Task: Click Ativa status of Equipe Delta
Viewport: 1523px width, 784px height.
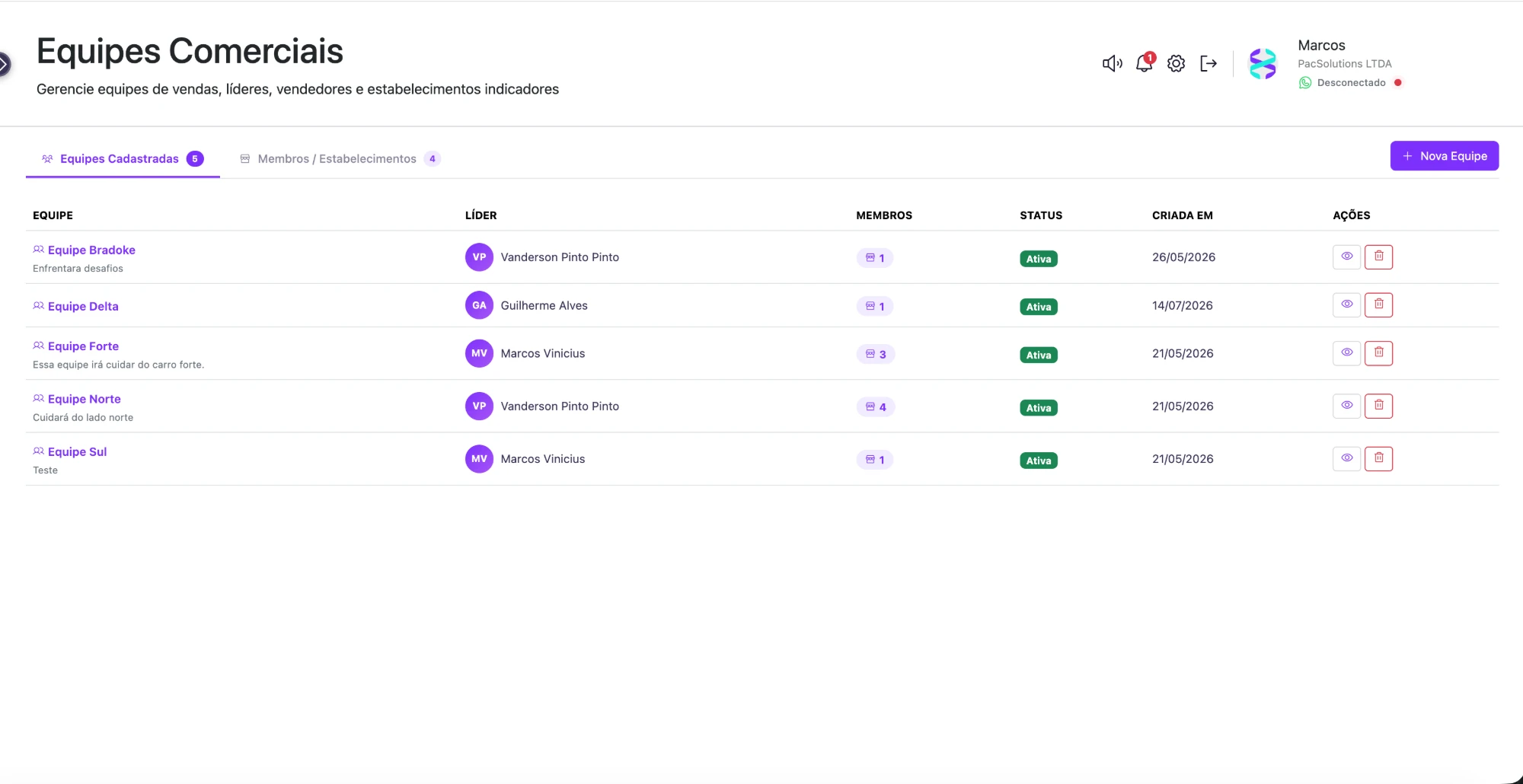Action: pyautogui.click(x=1039, y=307)
